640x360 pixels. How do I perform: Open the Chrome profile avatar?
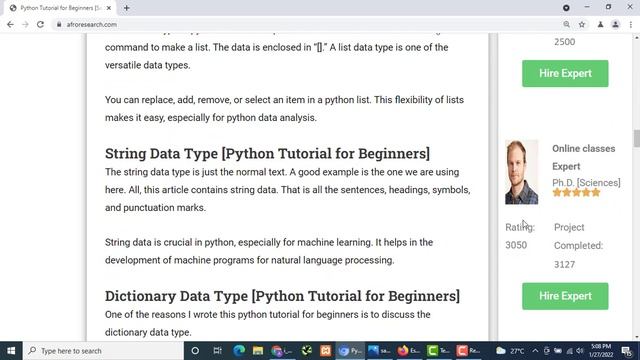tap(616, 24)
